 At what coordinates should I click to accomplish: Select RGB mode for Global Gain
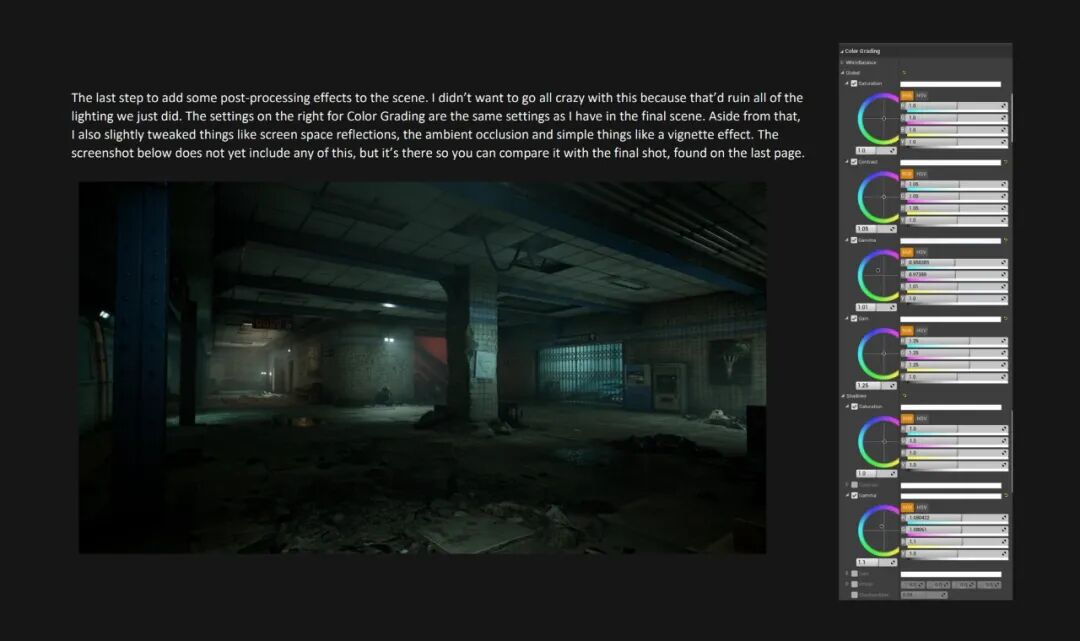tap(906, 331)
